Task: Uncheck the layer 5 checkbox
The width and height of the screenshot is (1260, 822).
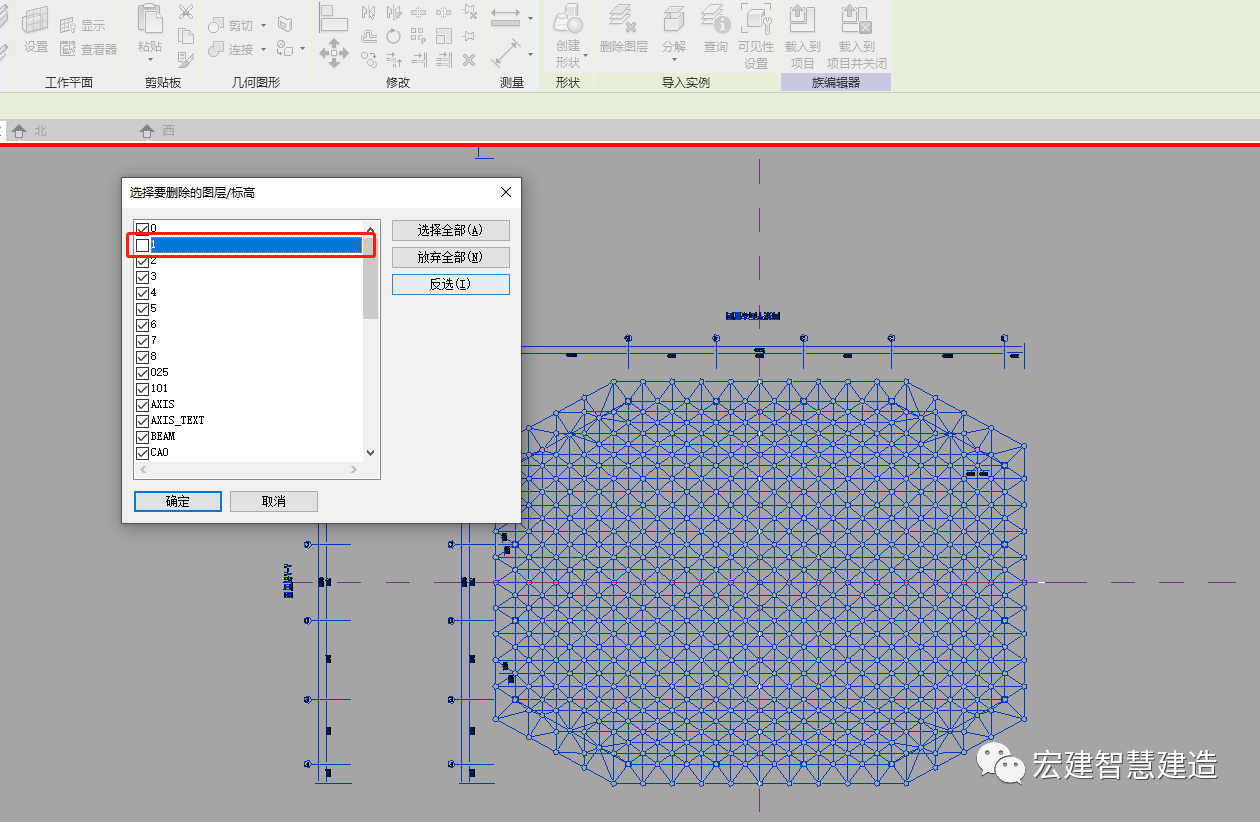Action: click(x=142, y=309)
